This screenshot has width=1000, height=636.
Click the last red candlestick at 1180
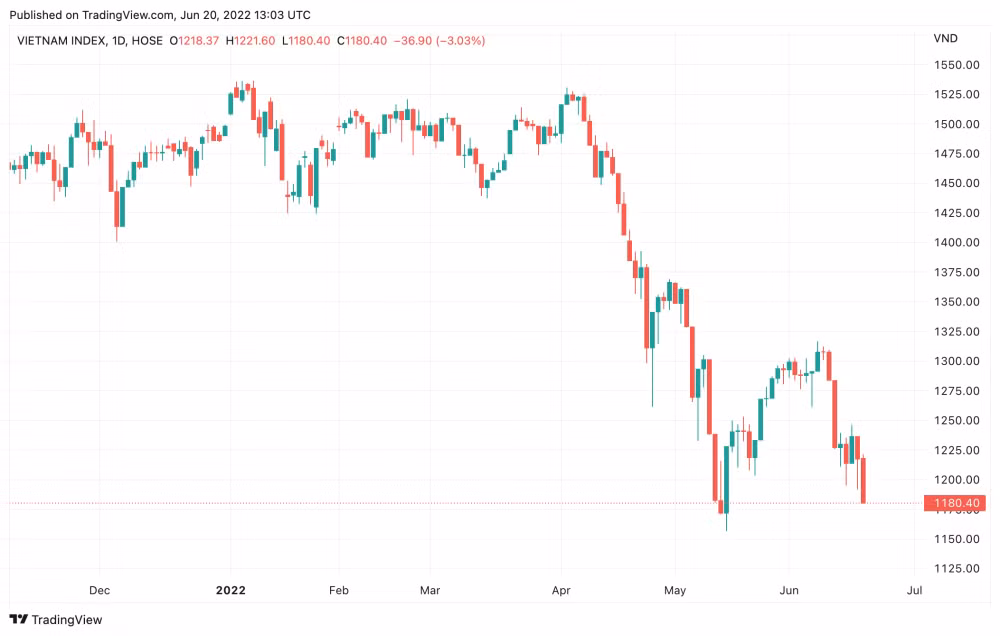(x=864, y=480)
